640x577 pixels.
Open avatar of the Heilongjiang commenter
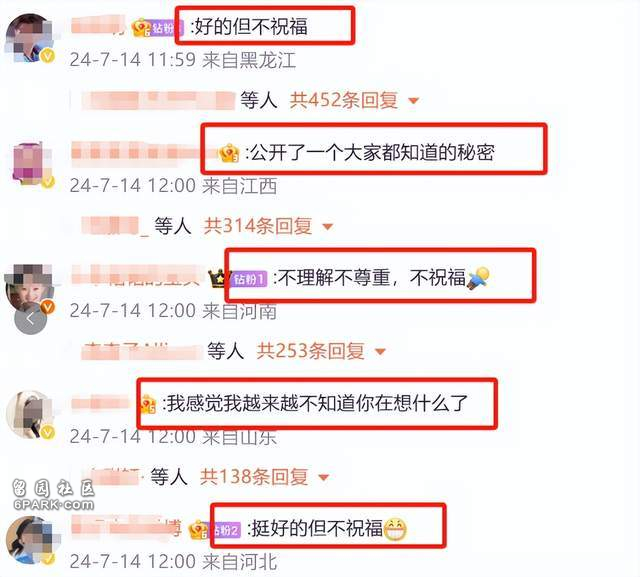[x=29, y=38]
